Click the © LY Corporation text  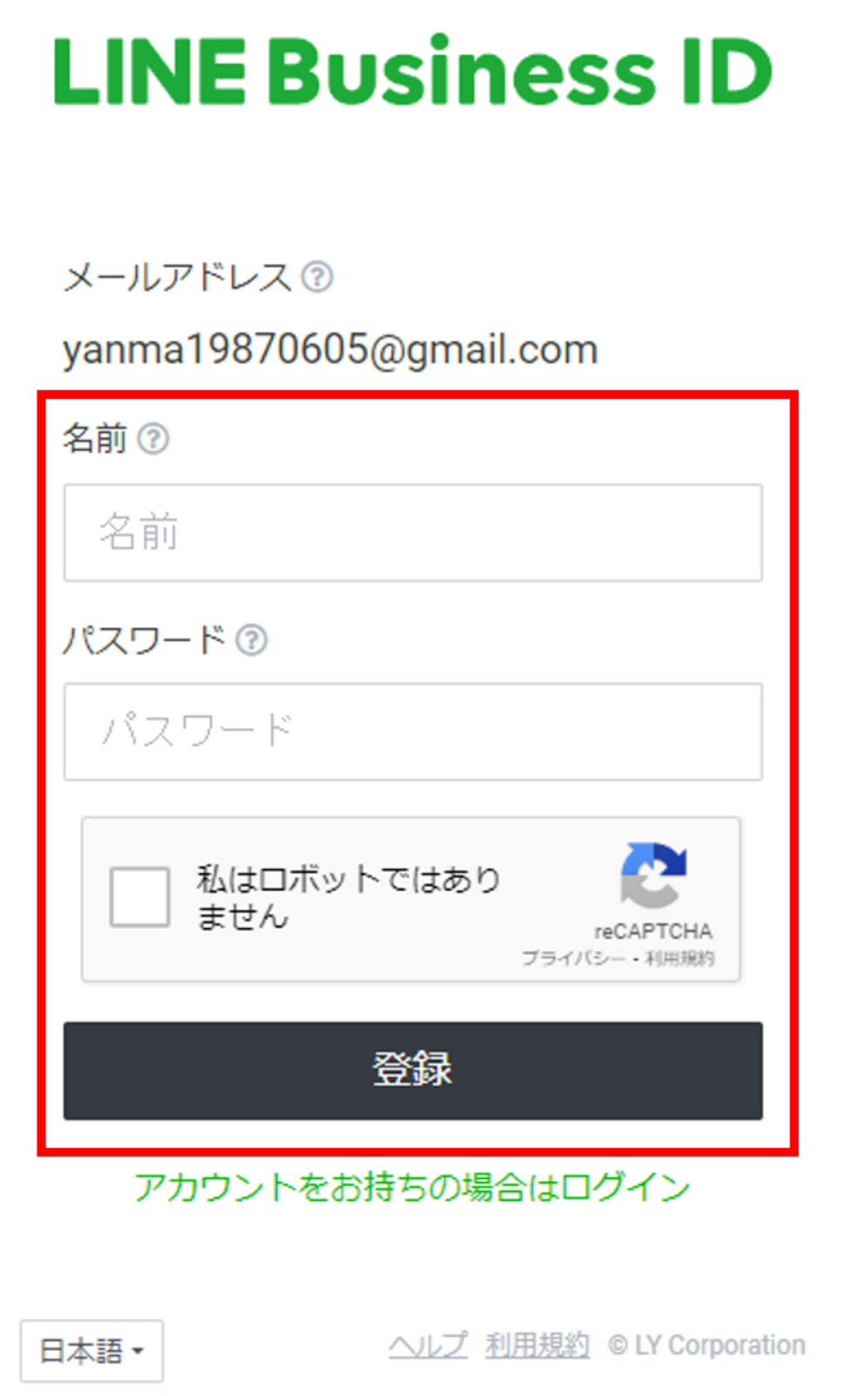pyautogui.click(x=707, y=1345)
